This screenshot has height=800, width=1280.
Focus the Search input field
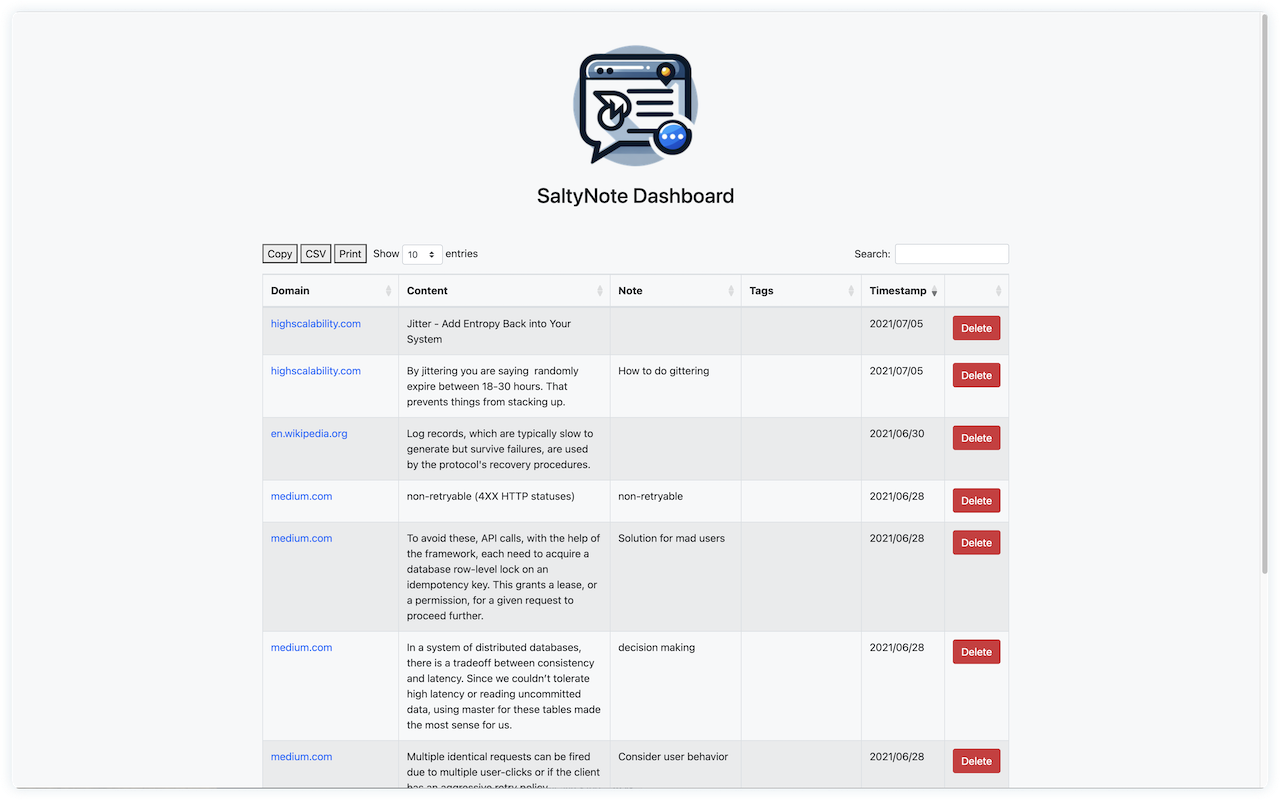(951, 254)
